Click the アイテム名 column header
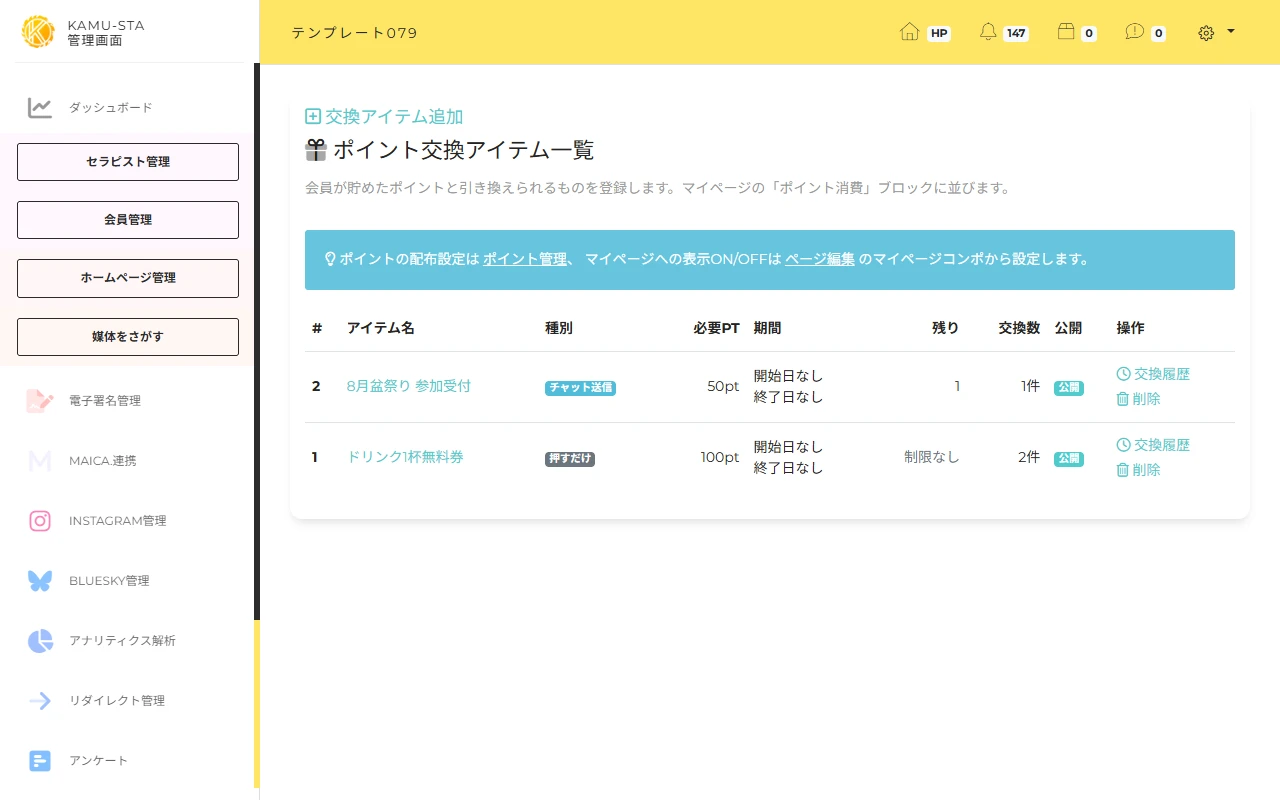The height and width of the screenshot is (800, 1280). click(380, 328)
